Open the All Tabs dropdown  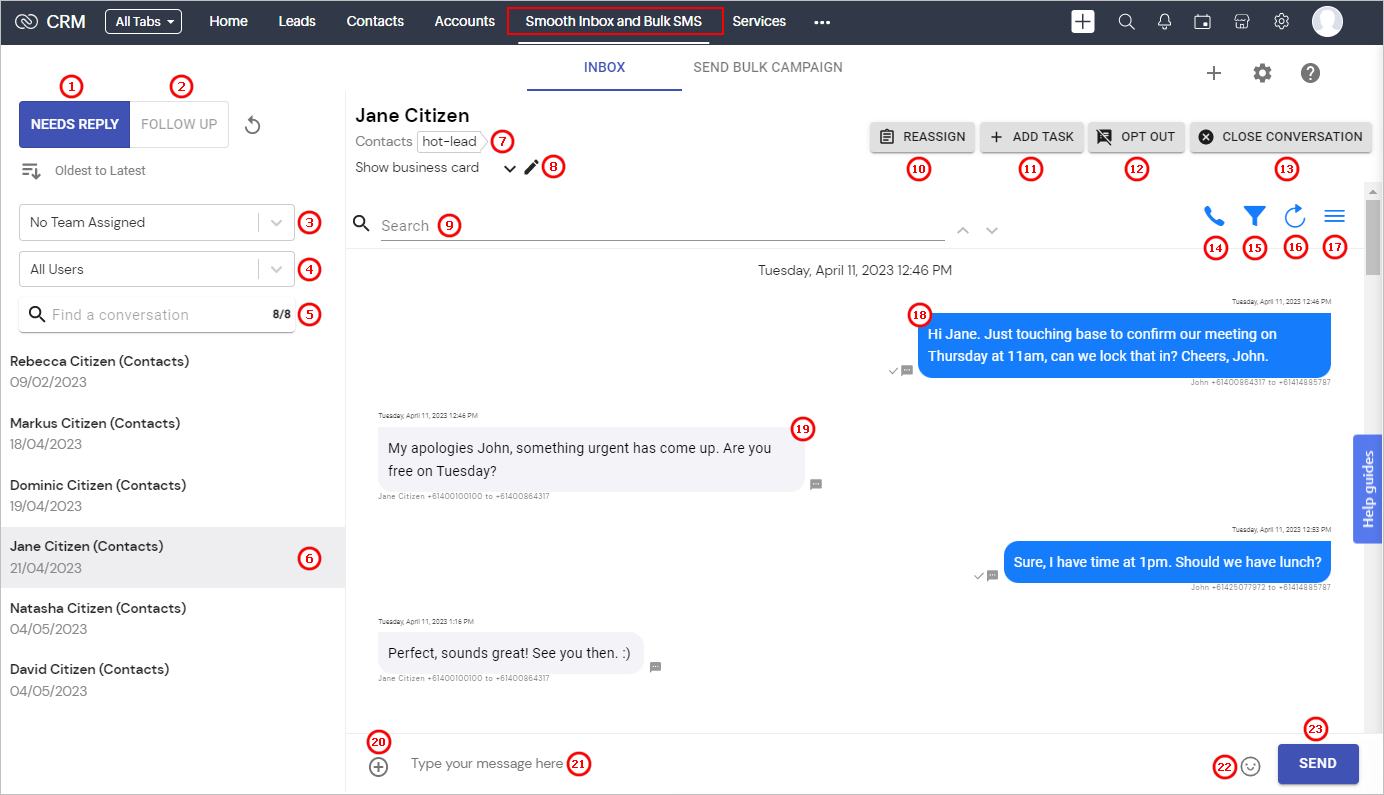tap(143, 21)
